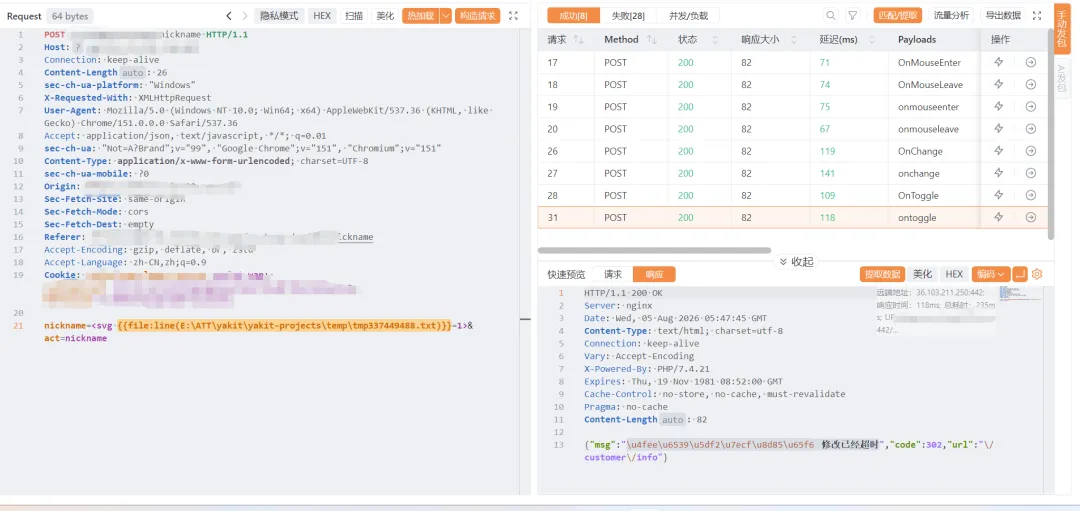Sort results by 延迟(ms) column
This screenshot has width=1080, height=511.
(873, 40)
